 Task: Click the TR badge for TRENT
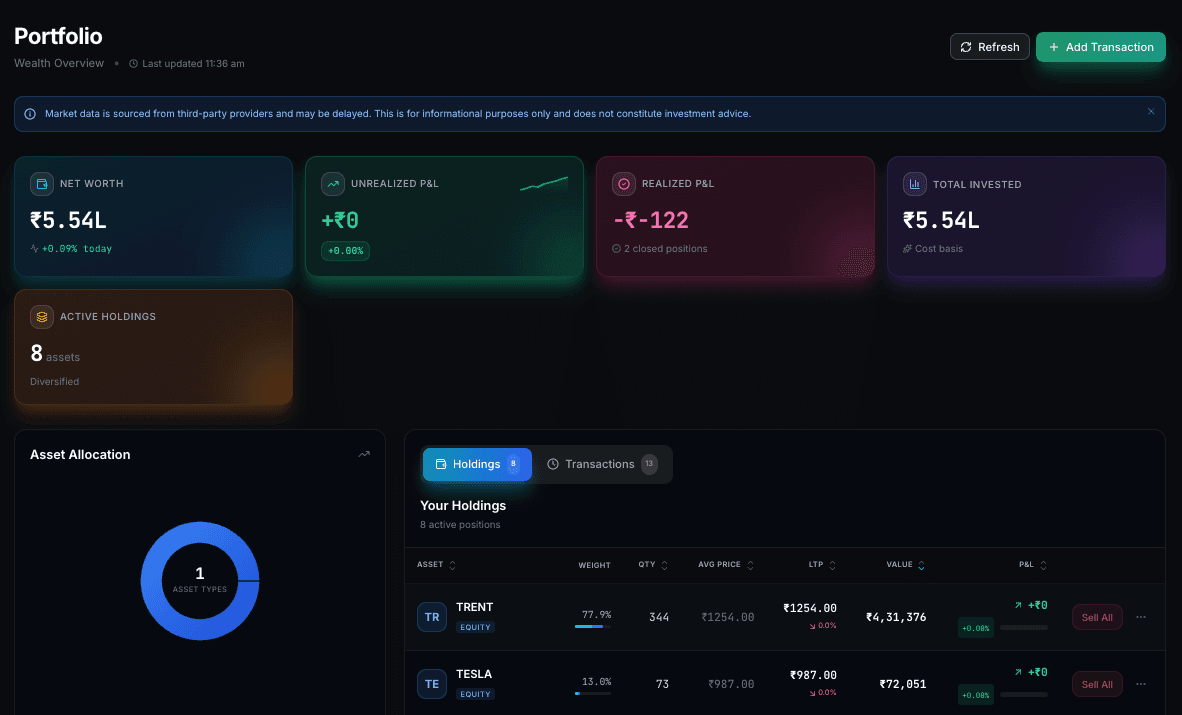pos(431,617)
